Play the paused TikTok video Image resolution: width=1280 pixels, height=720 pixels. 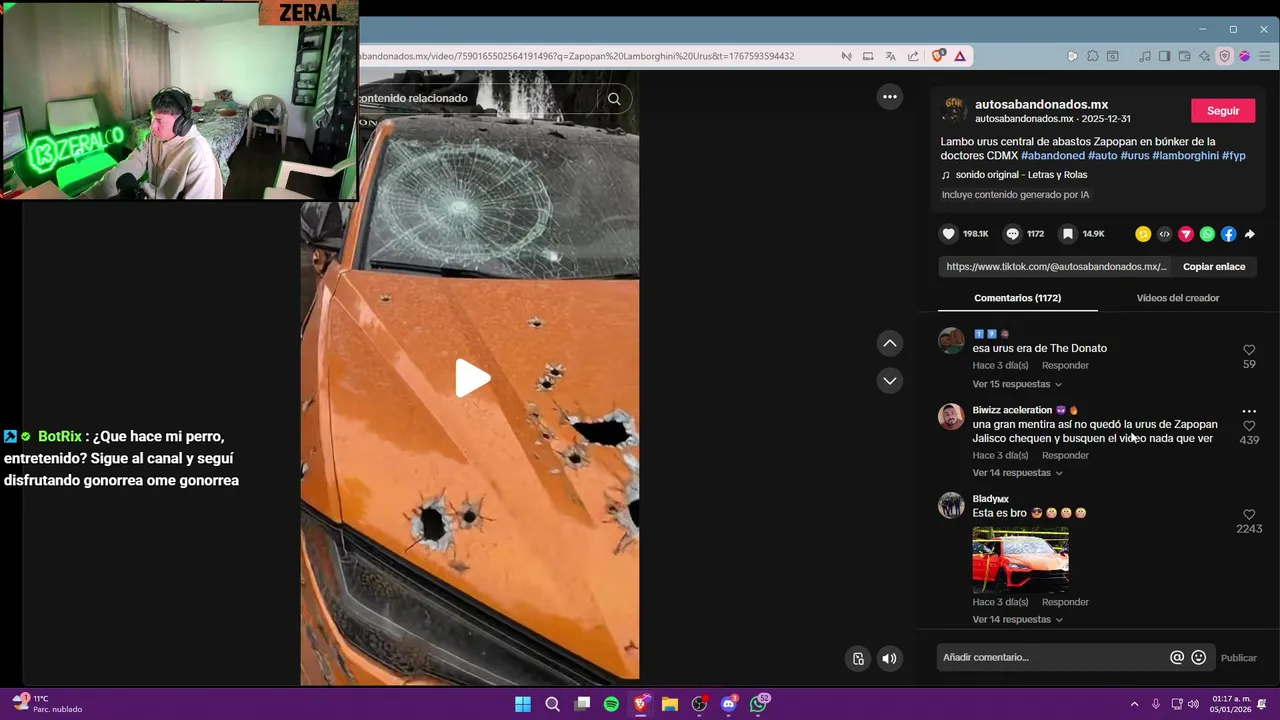(473, 378)
